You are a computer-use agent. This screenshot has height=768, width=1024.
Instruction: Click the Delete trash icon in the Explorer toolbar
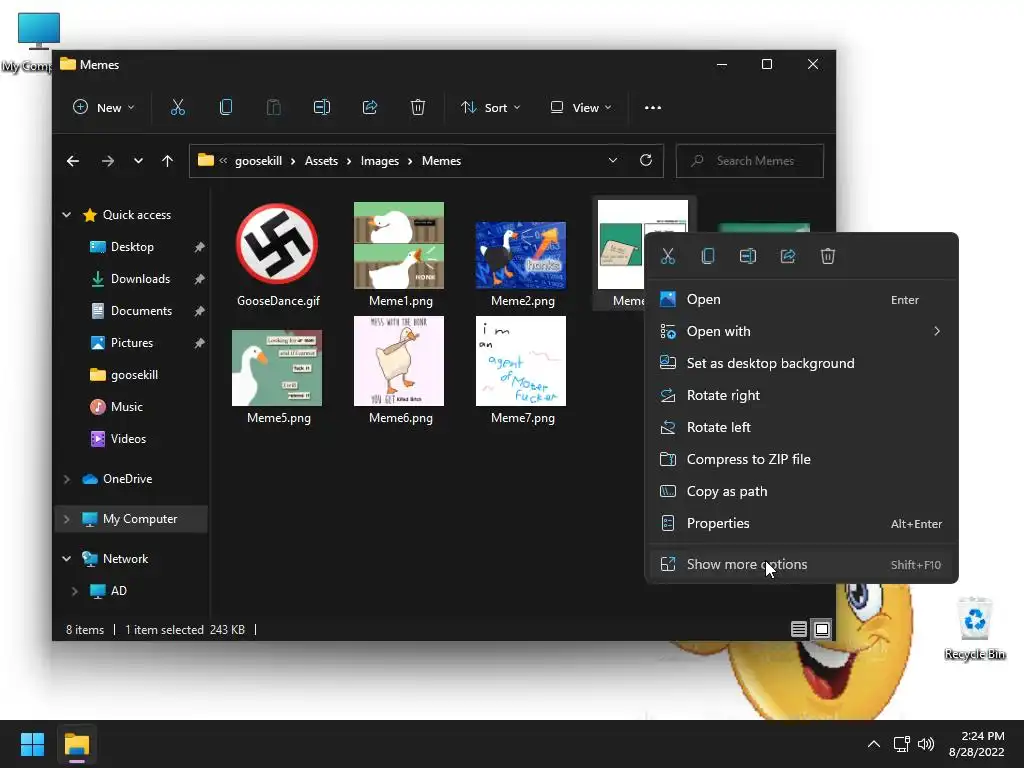click(x=418, y=108)
